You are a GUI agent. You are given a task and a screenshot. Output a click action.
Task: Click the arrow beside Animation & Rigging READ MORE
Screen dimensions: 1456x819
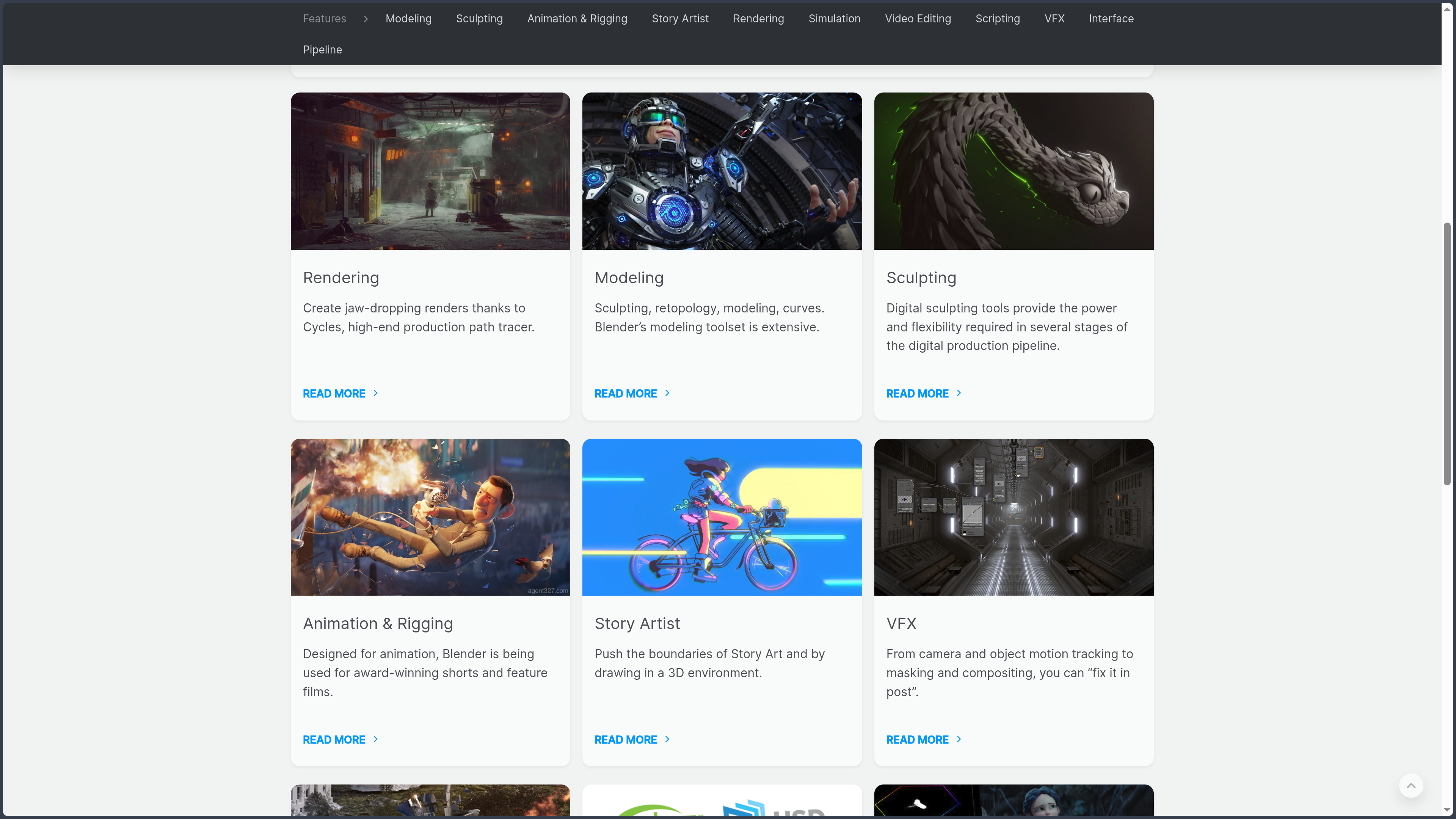[x=375, y=739]
